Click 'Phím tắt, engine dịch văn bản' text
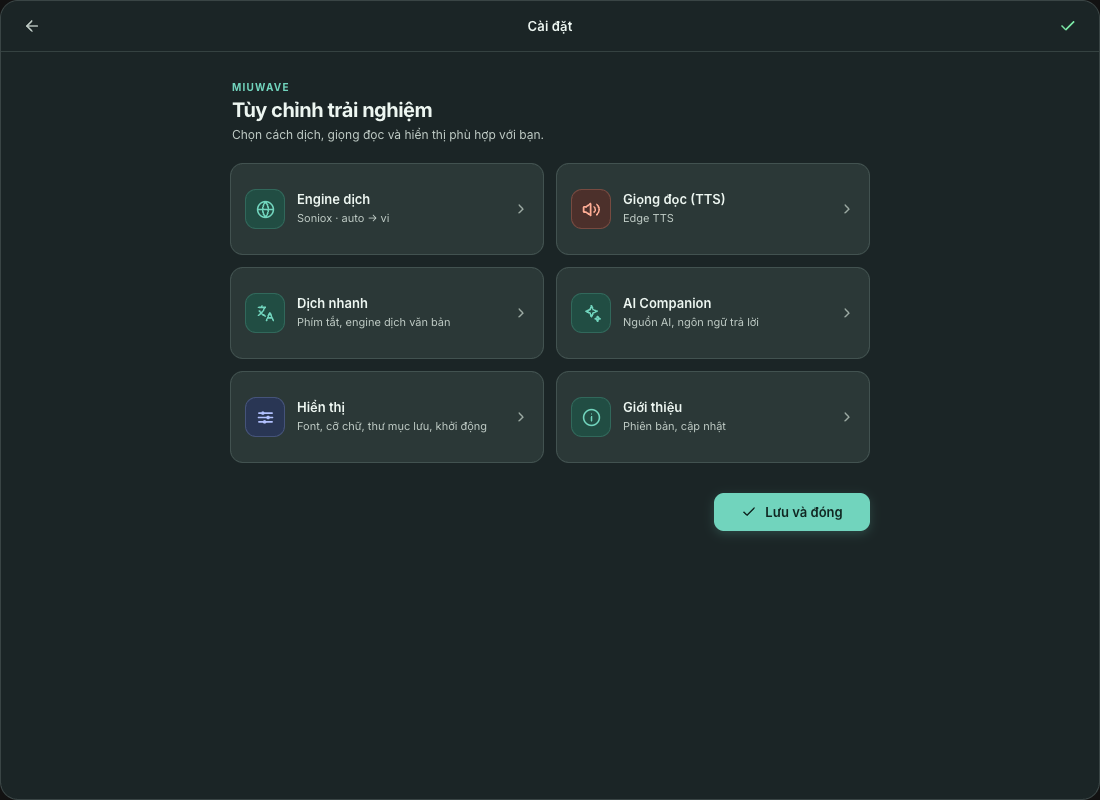 (x=373, y=322)
